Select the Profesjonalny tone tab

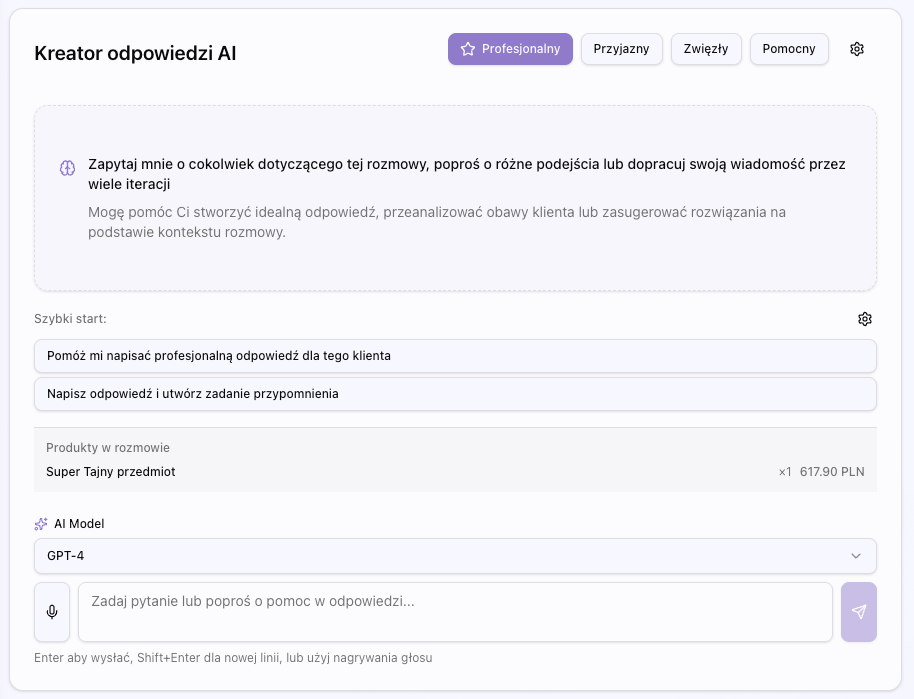[x=510, y=48]
